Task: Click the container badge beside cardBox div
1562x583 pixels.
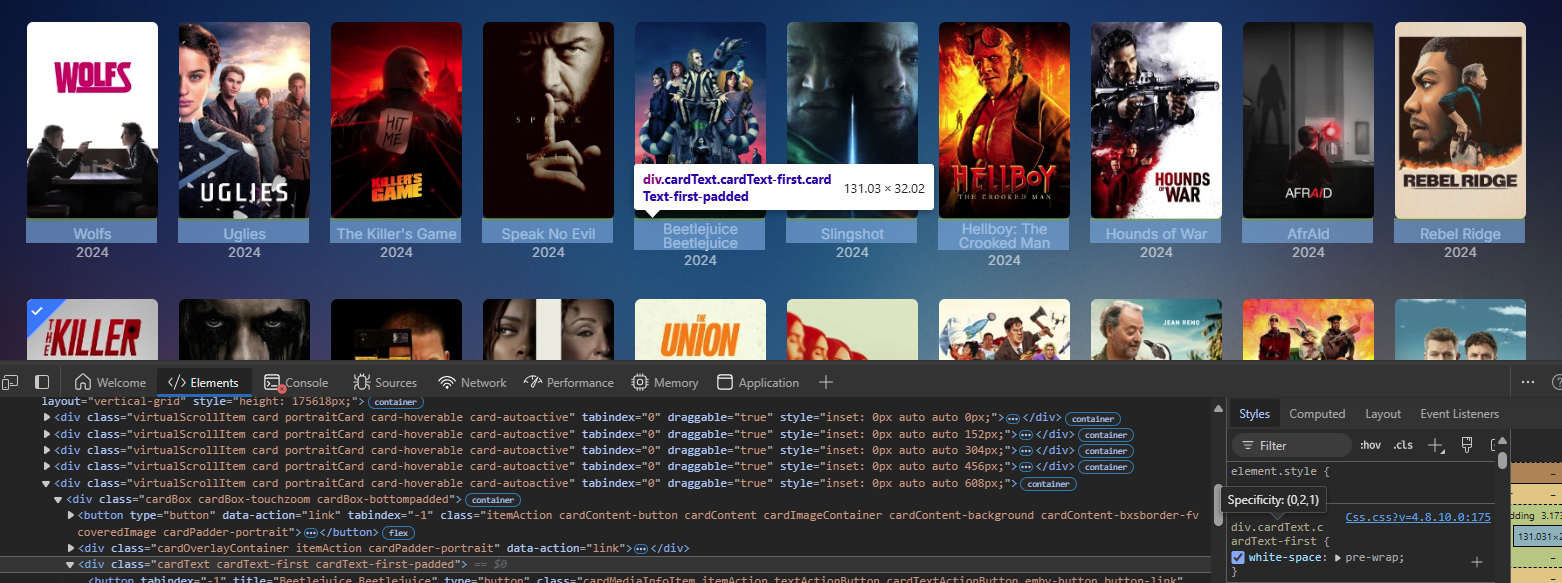Action: (x=493, y=499)
